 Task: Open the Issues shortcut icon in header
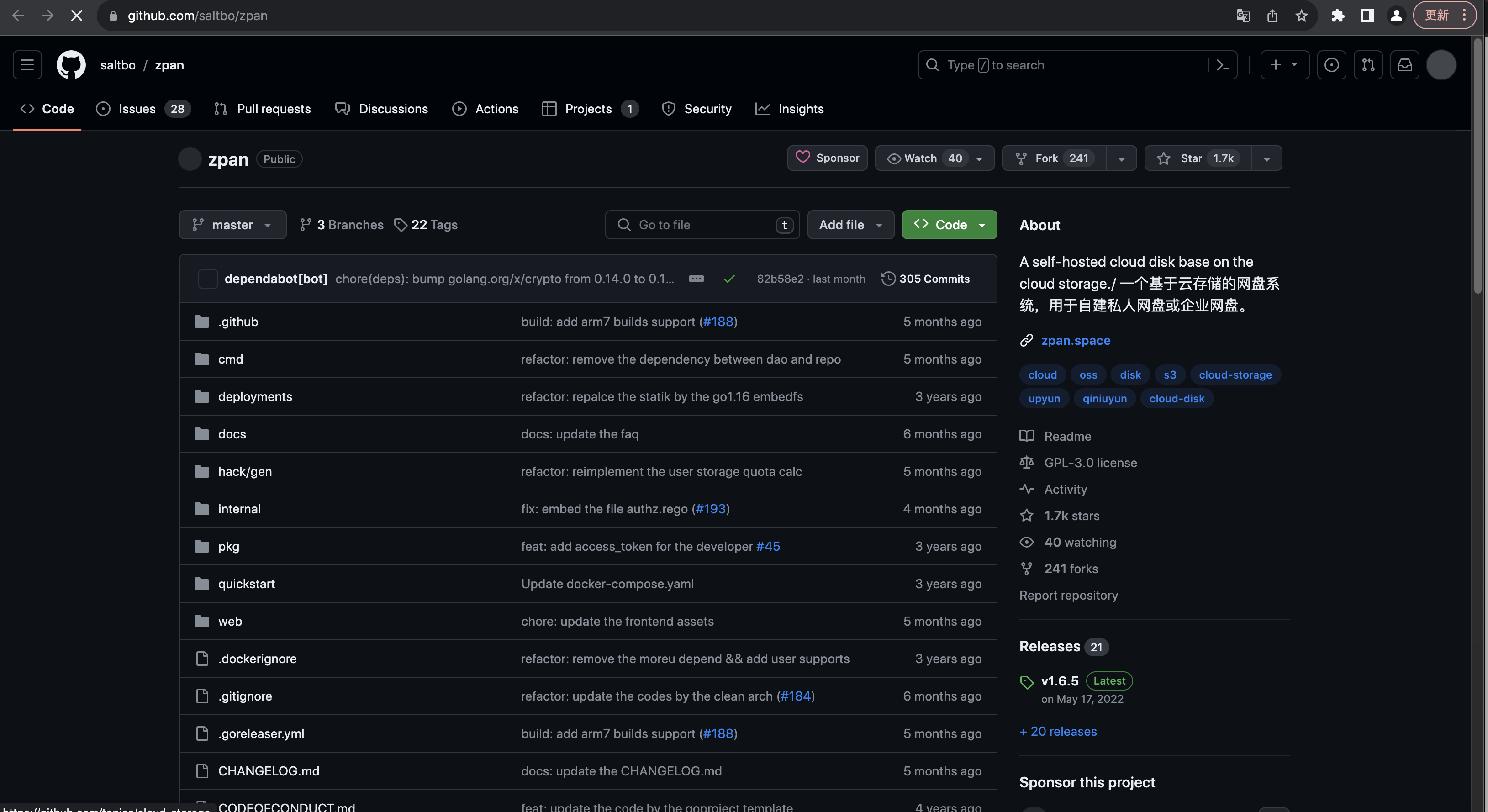(1331, 65)
